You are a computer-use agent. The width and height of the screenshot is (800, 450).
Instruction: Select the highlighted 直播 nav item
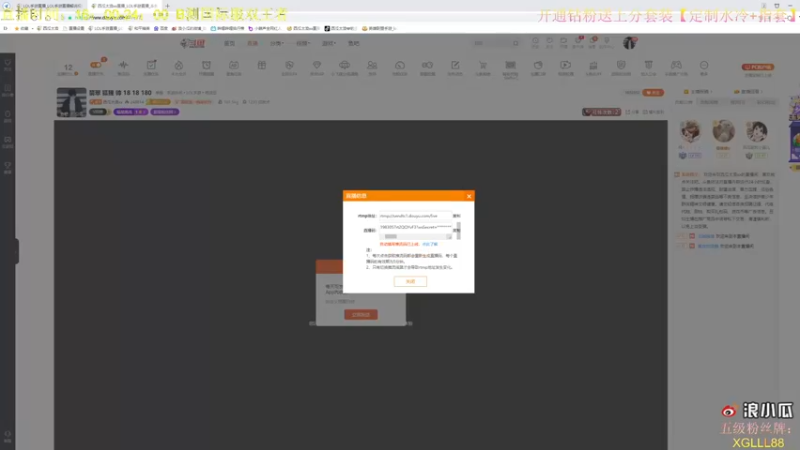[x=253, y=43]
